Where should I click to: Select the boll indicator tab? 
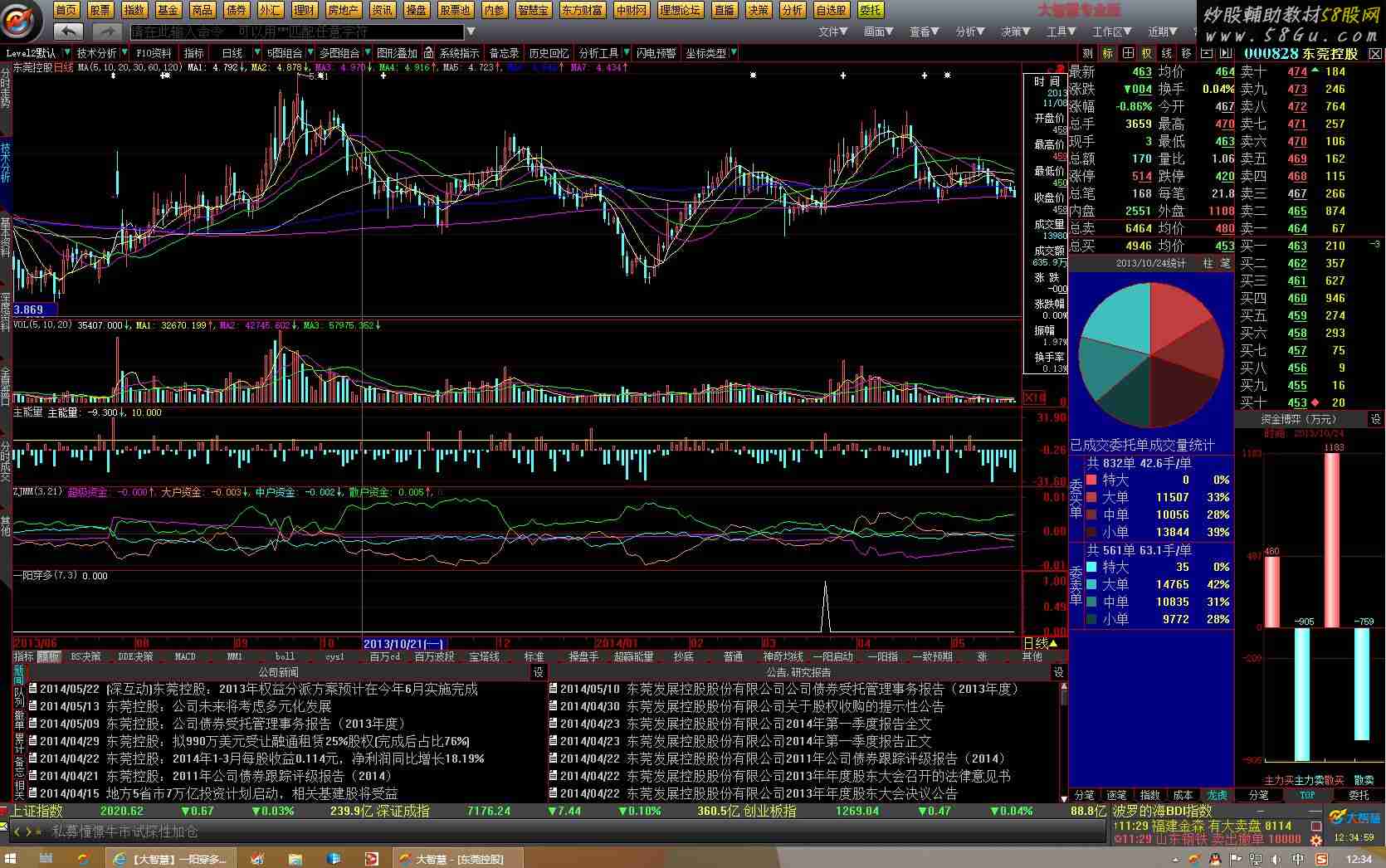click(285, 656)
